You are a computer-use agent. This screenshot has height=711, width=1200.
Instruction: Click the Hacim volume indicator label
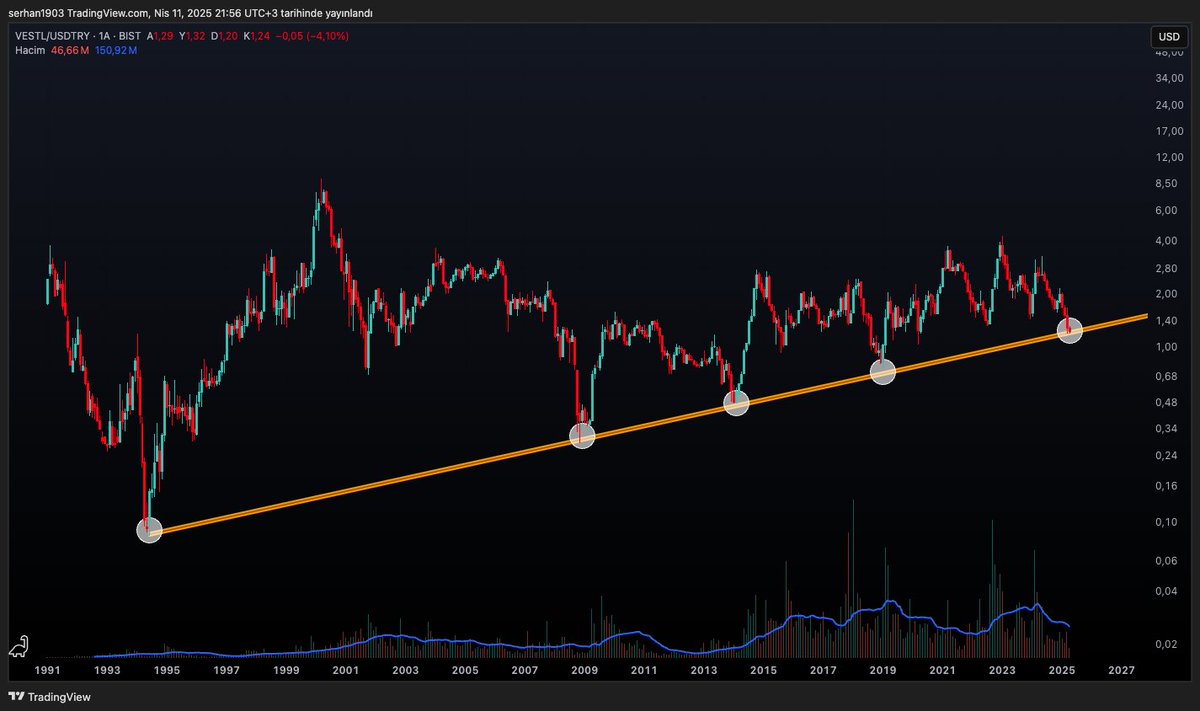tap(29, 49)
